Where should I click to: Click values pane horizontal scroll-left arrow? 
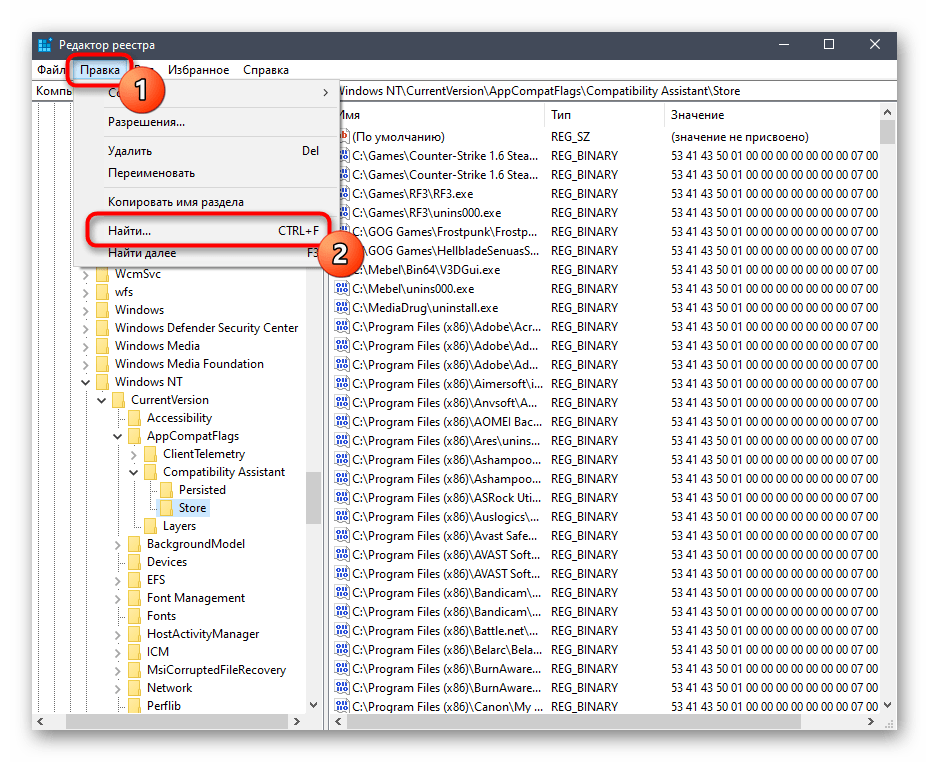(338, 722)
